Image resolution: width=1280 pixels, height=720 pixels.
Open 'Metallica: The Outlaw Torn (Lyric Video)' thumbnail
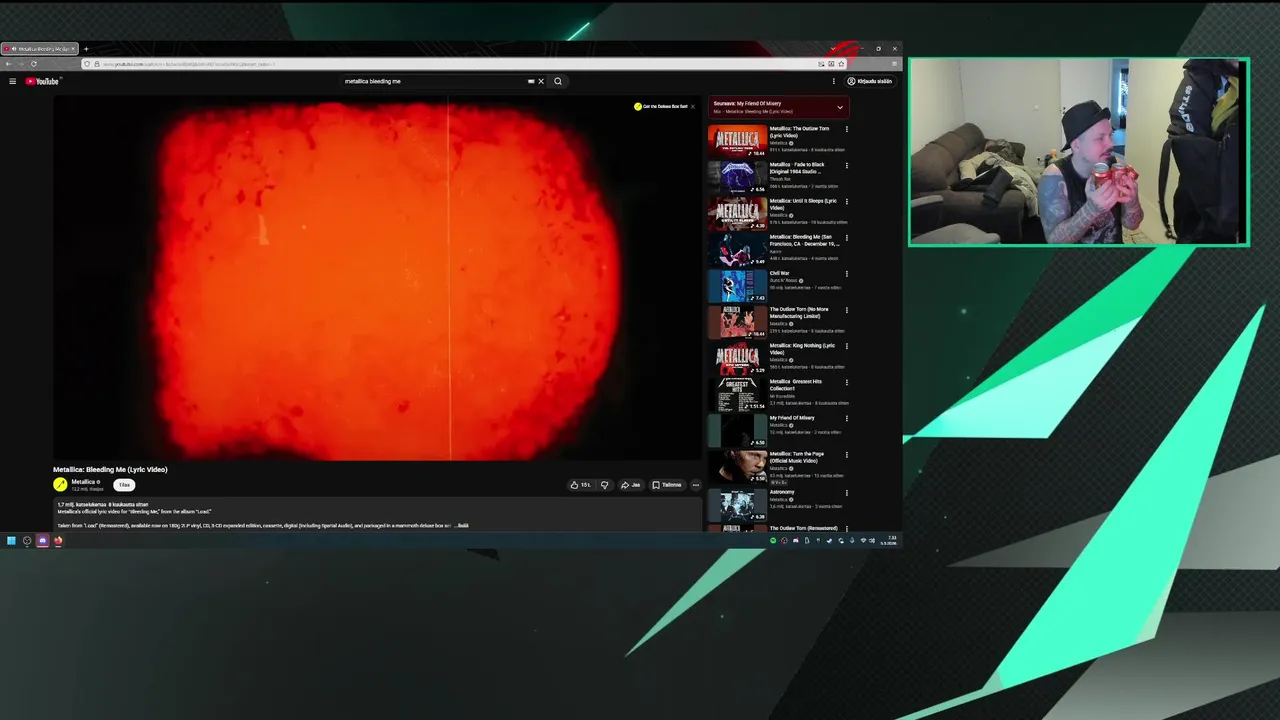coord(737,140)
